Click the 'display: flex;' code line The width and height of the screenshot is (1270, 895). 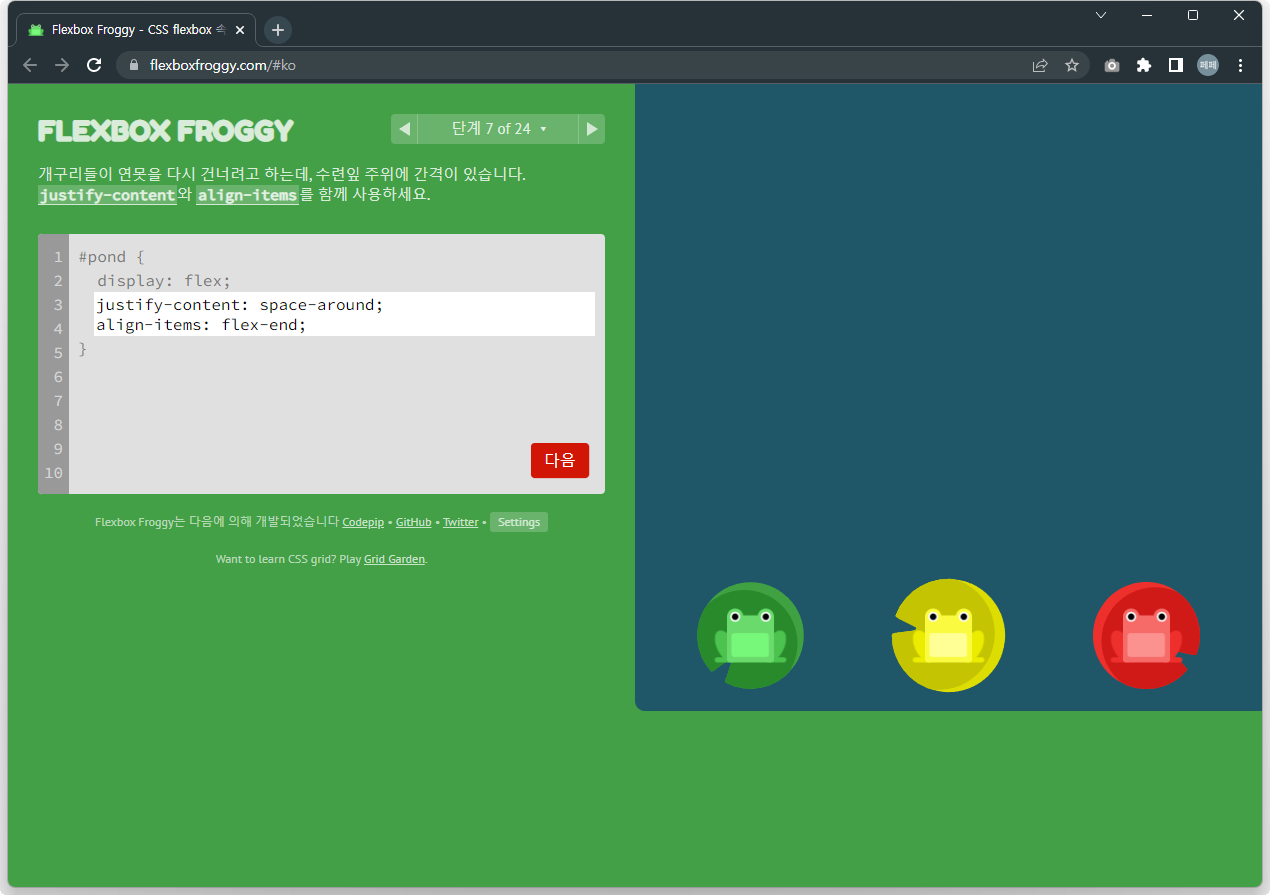click(x=164, y=281)
